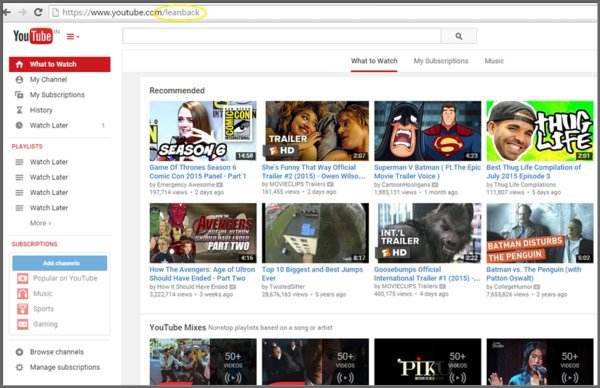Click the home icon in What to Watch

[x=20, y=64]
